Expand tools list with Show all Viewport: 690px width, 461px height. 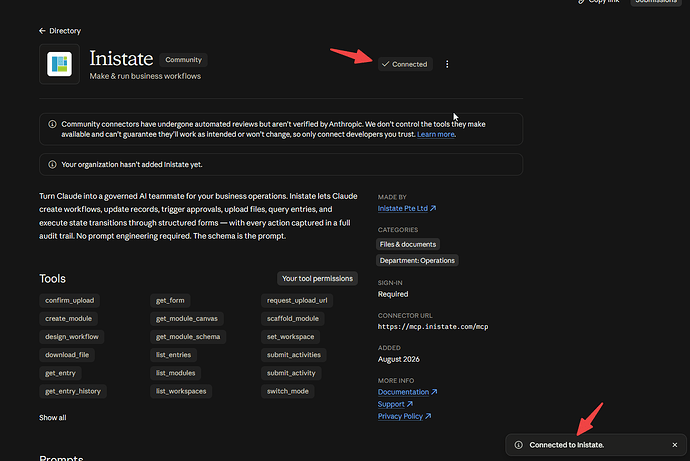tap(53, 417)
